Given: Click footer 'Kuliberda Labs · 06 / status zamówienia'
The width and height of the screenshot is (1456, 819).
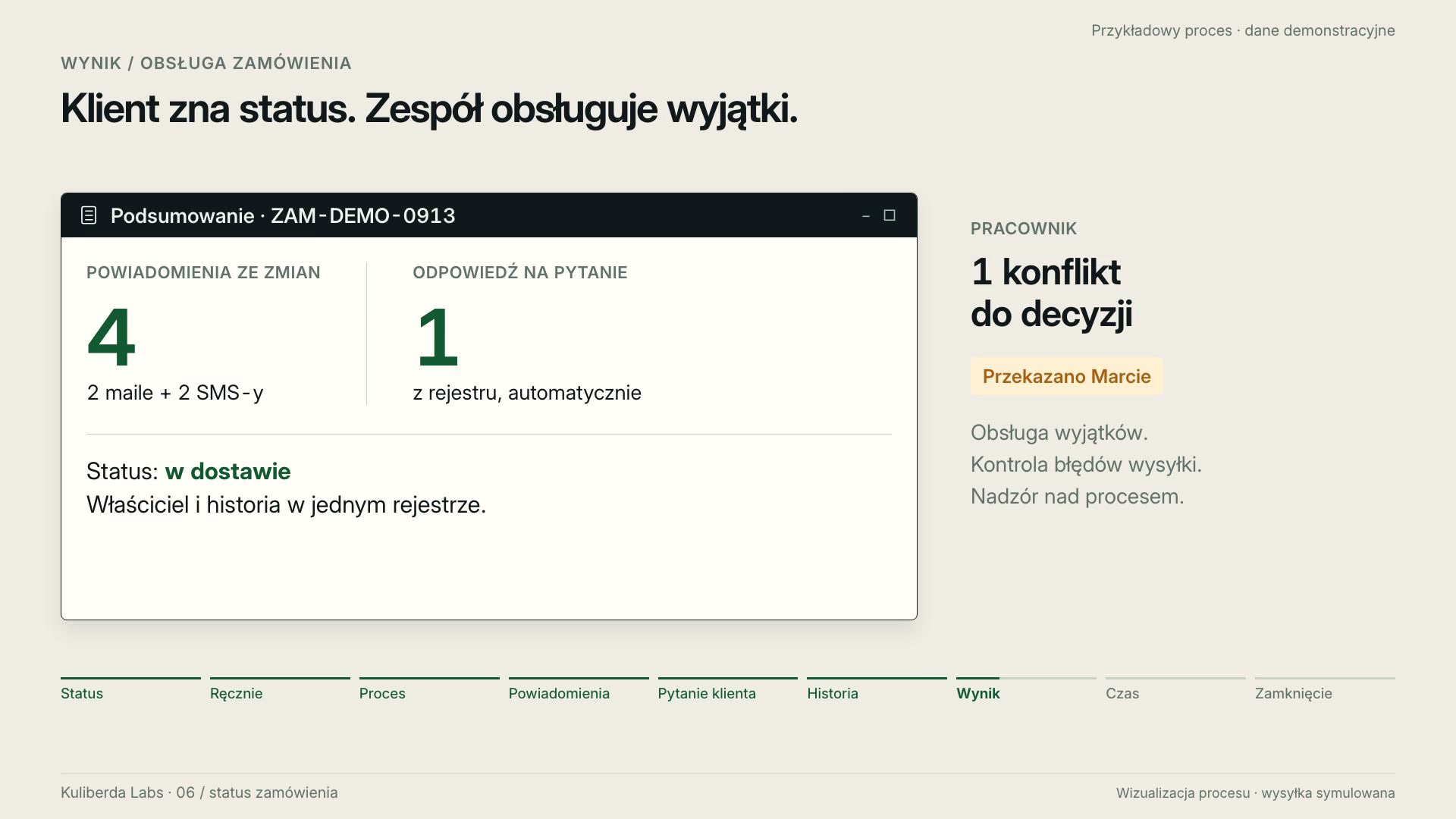Looking at the screenshot, I should pos(199,792).
